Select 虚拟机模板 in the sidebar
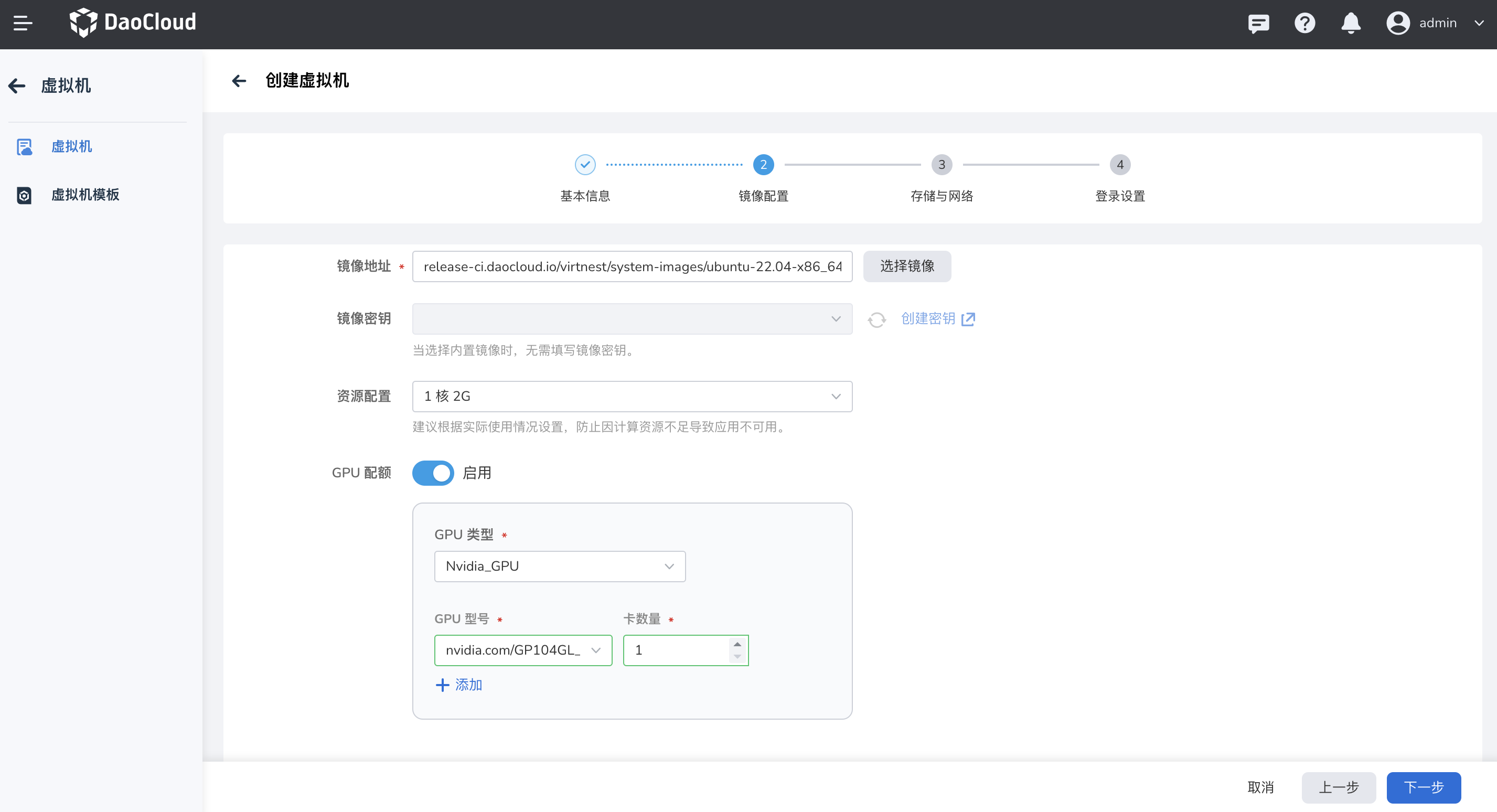Image resolution: width=1497 pixels, height=812 pixels. pos(85,195)
